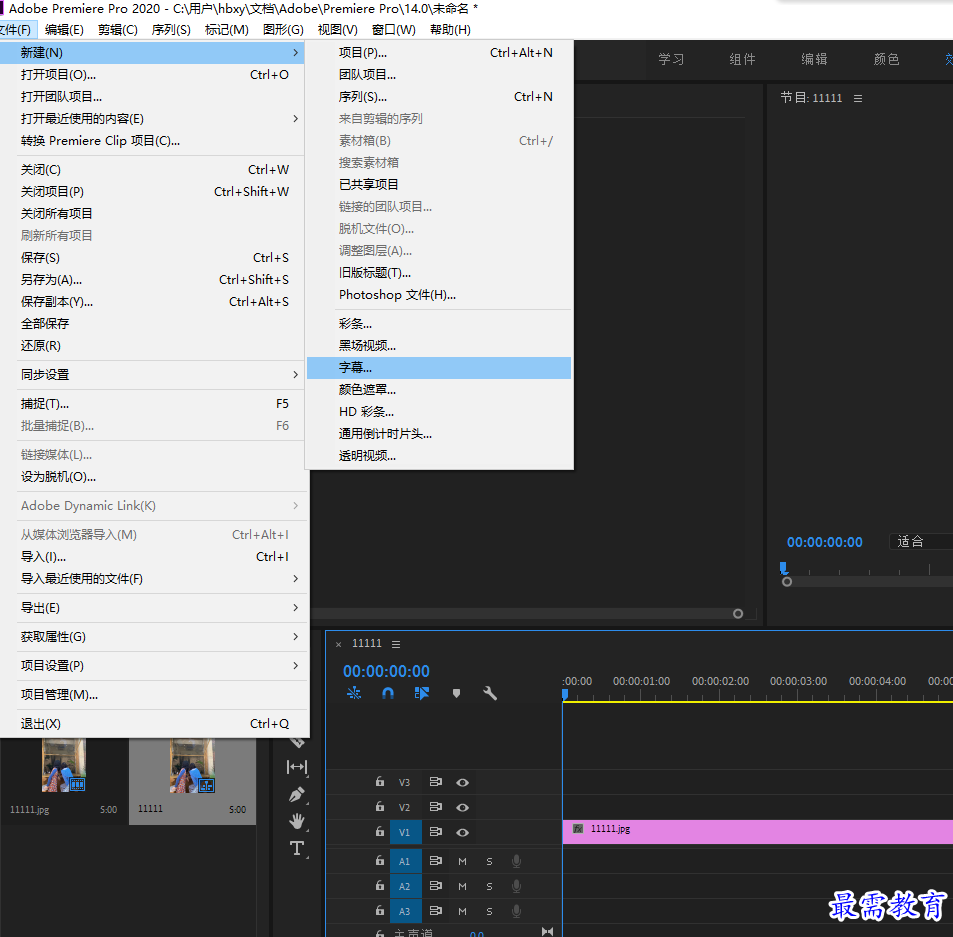Viewport: 953px width, 937px height.
Task: Expand the 获取属性(G) submenu
Action: click(x=152, y=637)
